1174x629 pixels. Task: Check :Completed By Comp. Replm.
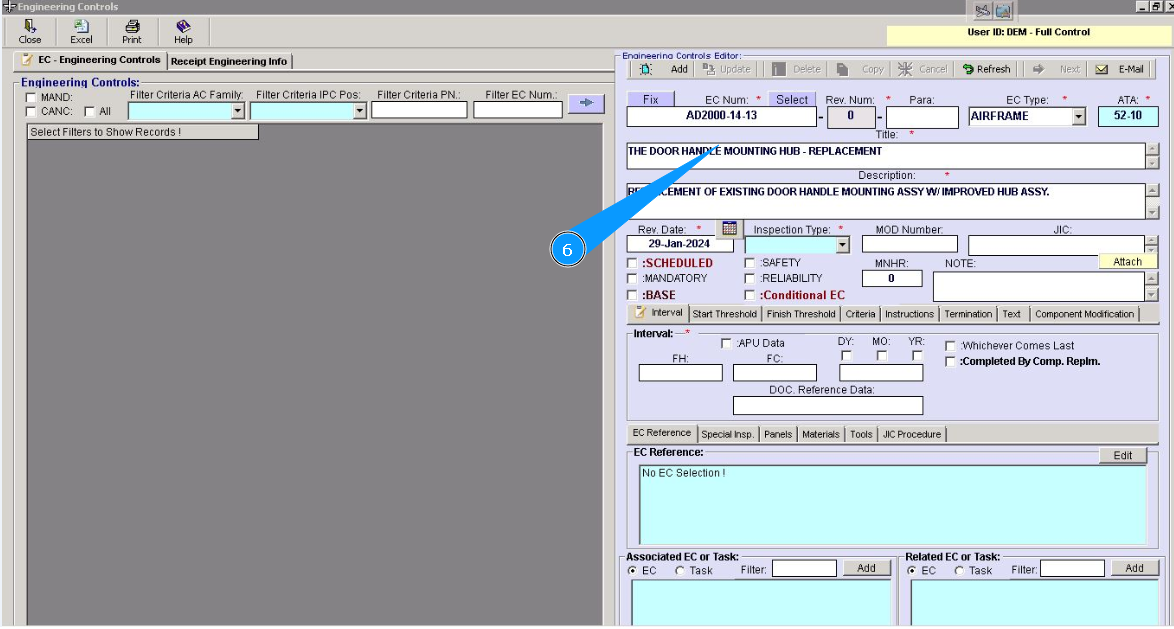tap(950, 362)
